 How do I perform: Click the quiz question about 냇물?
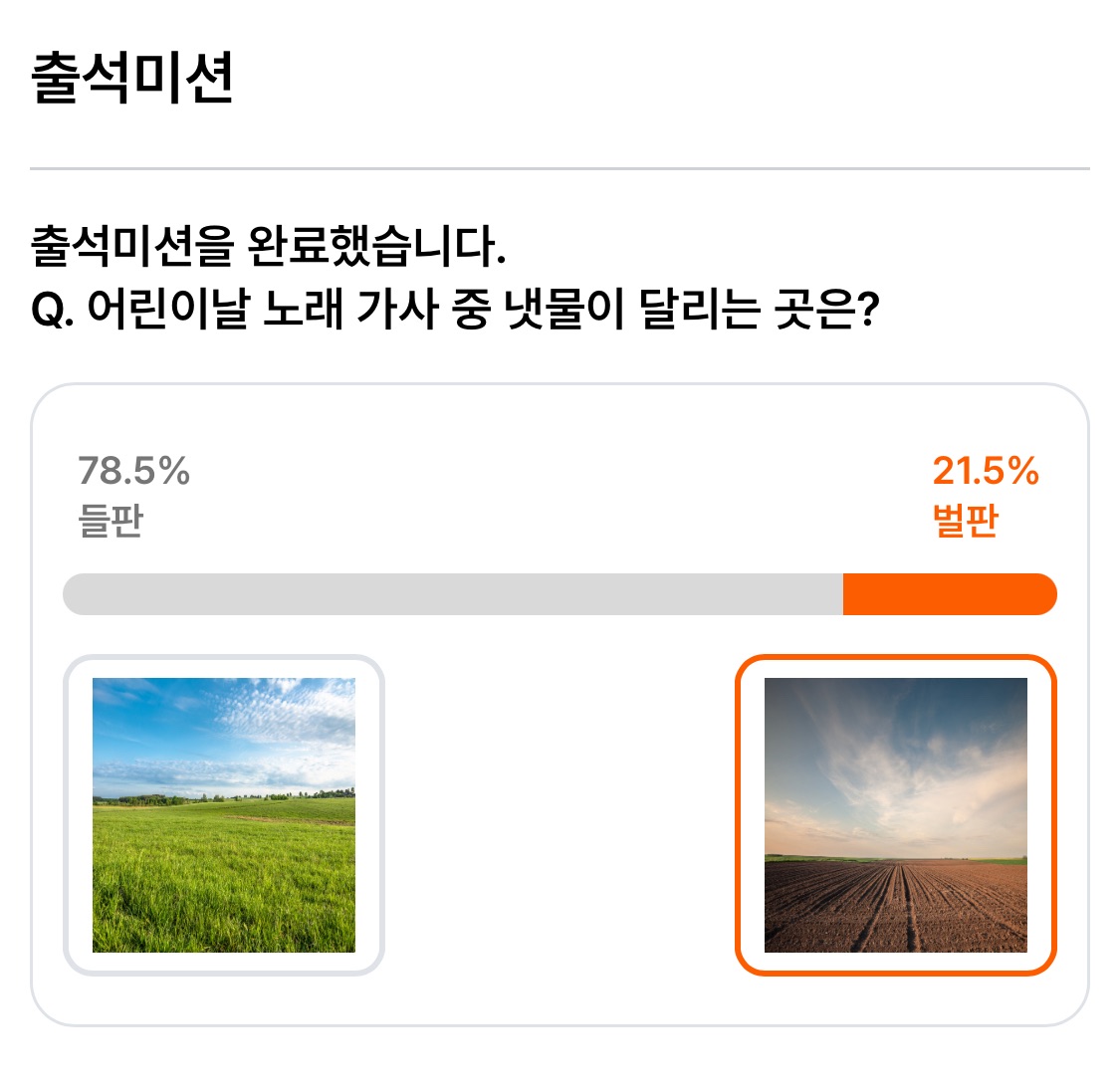[455, 310]
